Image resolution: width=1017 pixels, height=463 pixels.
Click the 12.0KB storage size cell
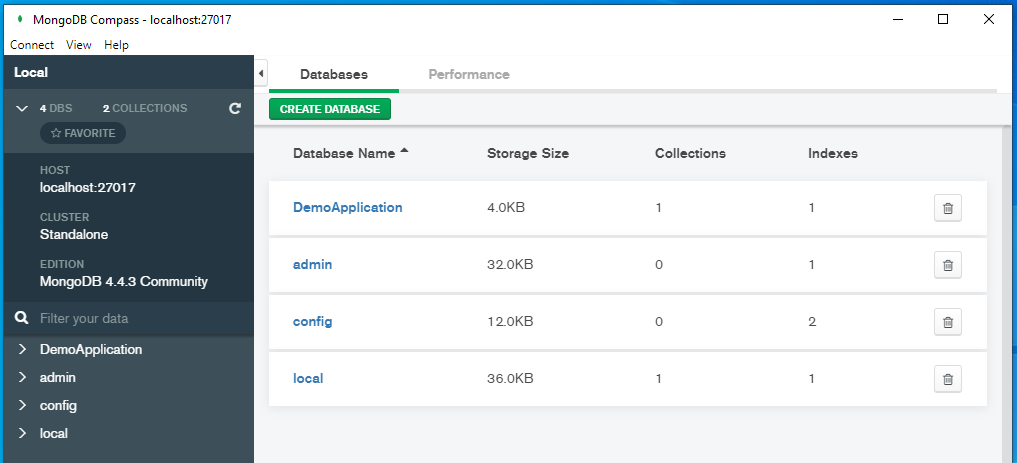coord(510,322)
